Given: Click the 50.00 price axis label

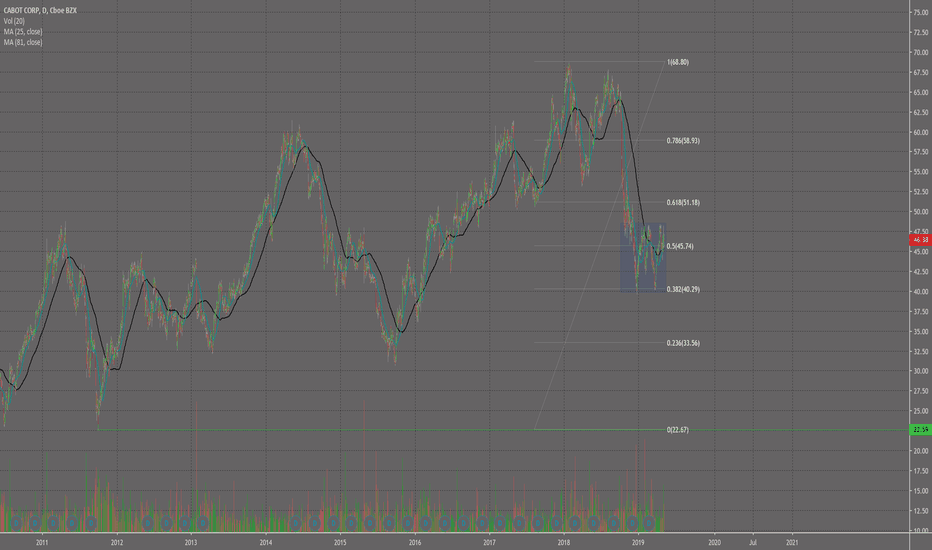Looking at the screenshot, I should (921, 212).
